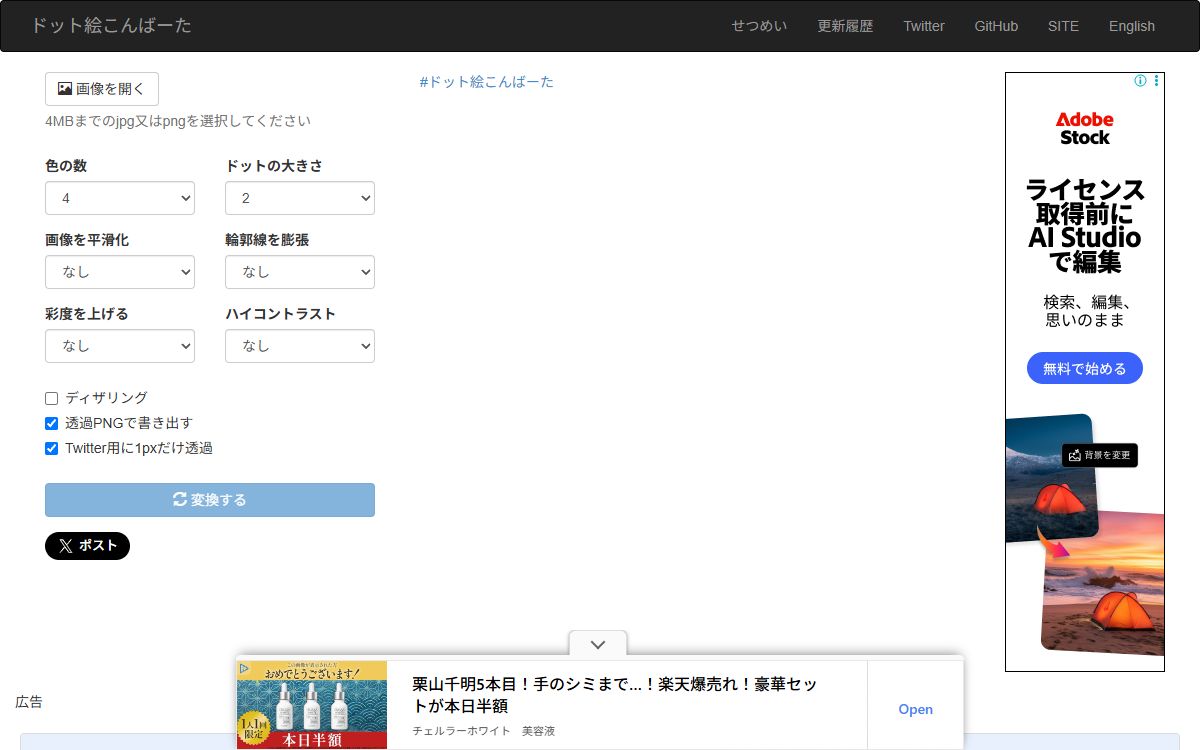The image size is (1200, 750).
Task: Go to 更新履歴 in the navbar
Action: (845, 26)
